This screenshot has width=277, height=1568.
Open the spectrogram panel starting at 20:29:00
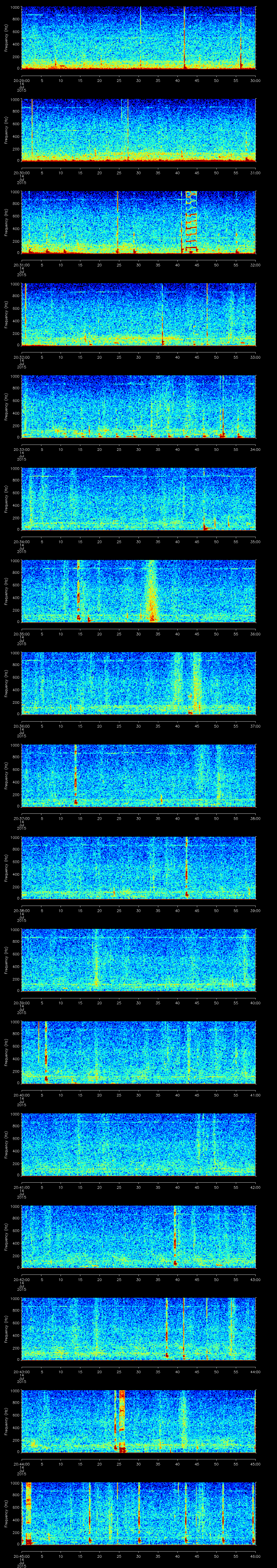click(x=139, y=38)
